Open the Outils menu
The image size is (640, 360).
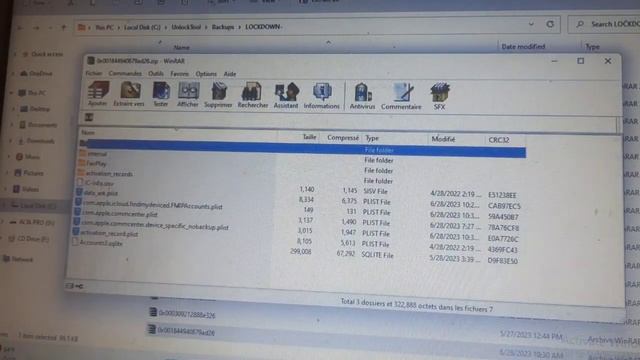click(156, 73)
